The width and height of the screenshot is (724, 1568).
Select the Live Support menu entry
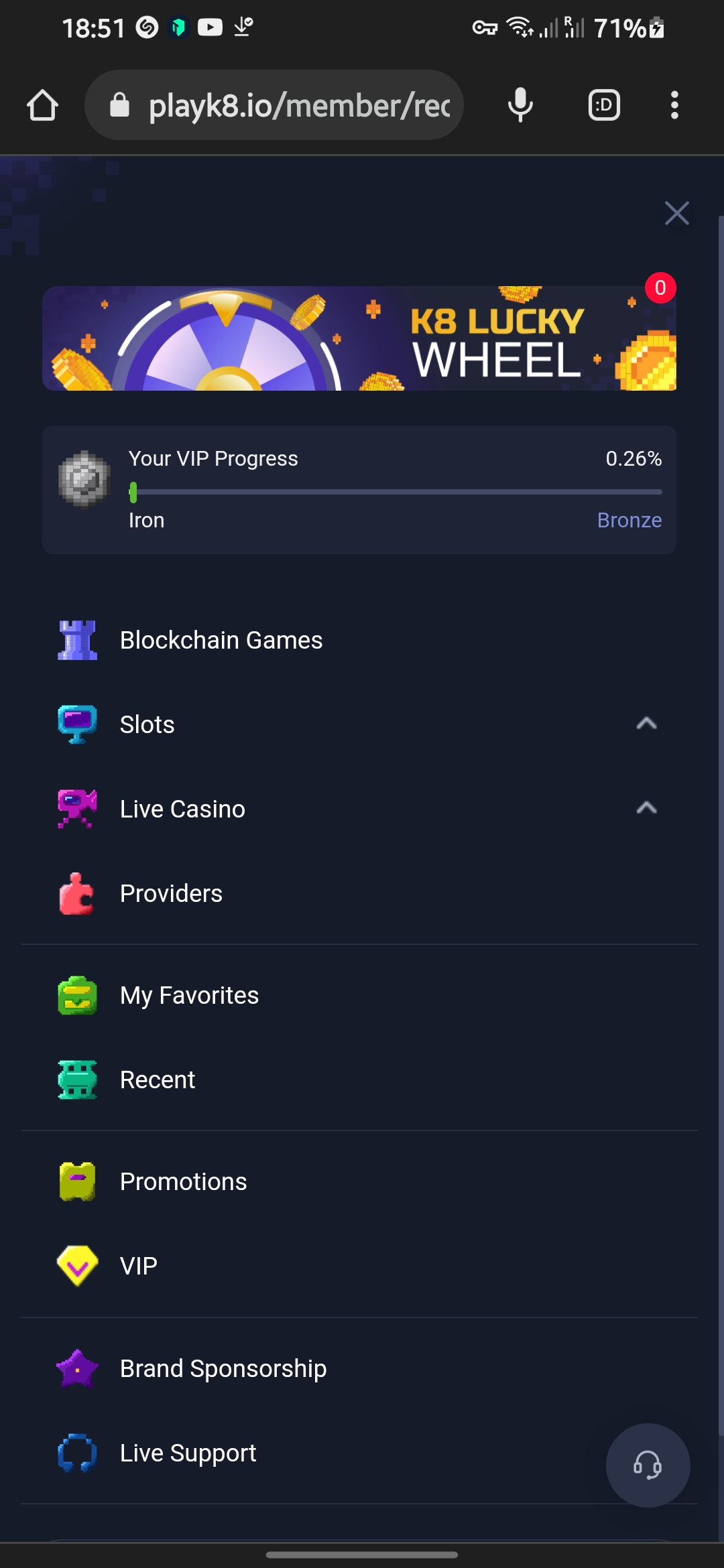click(188, 1453)
